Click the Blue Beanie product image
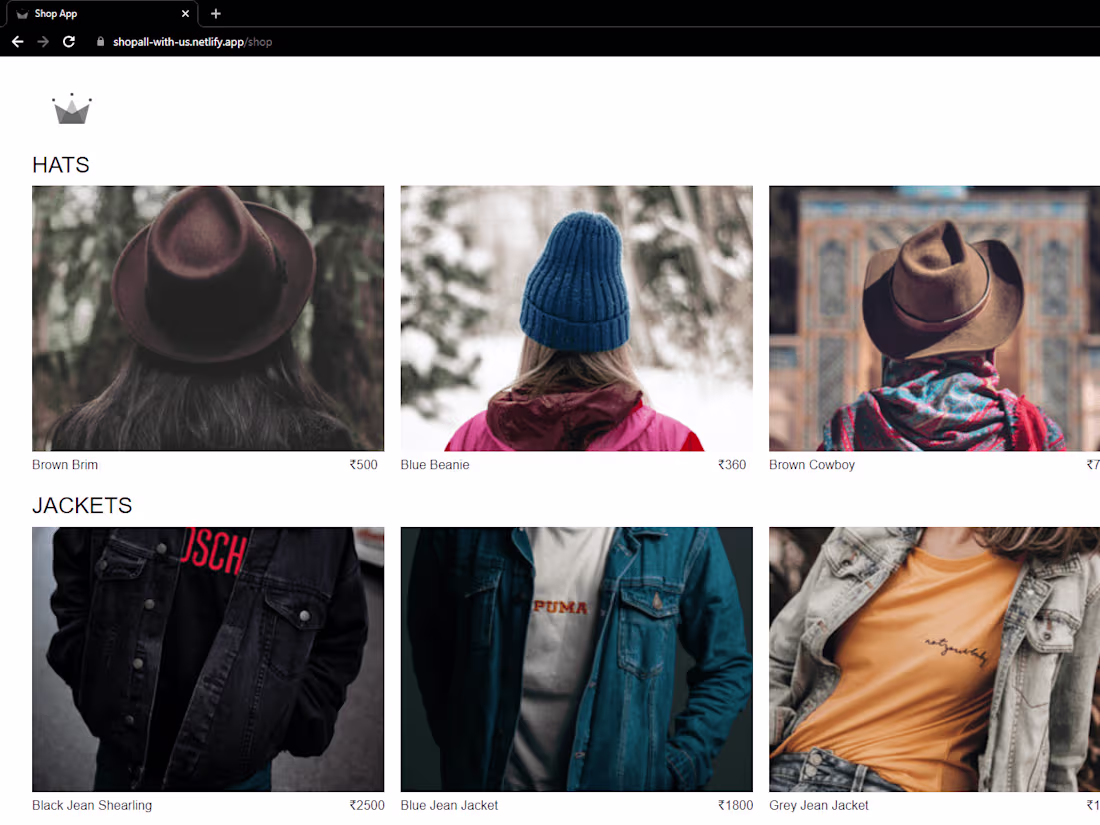 [x=576, y=318]
